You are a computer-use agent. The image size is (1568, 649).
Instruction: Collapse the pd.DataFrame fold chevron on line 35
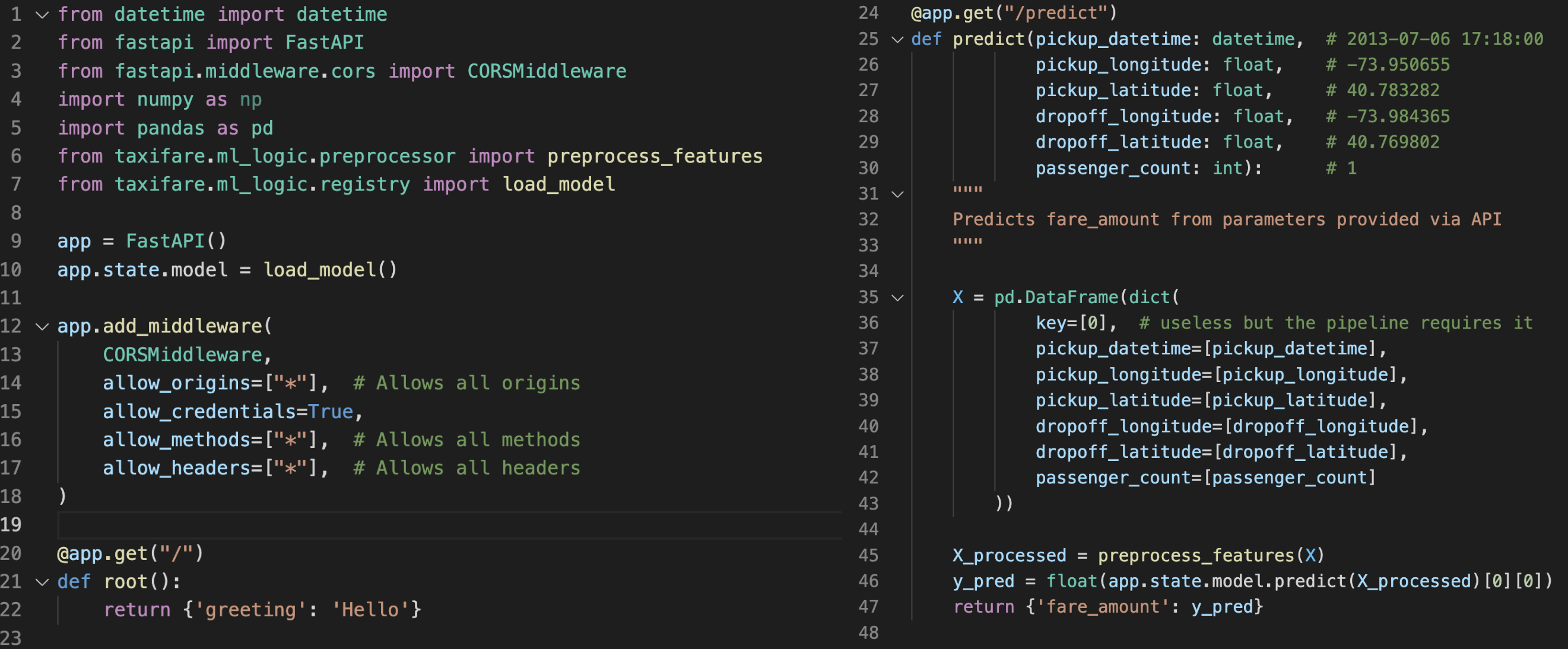tap(897, 297)
